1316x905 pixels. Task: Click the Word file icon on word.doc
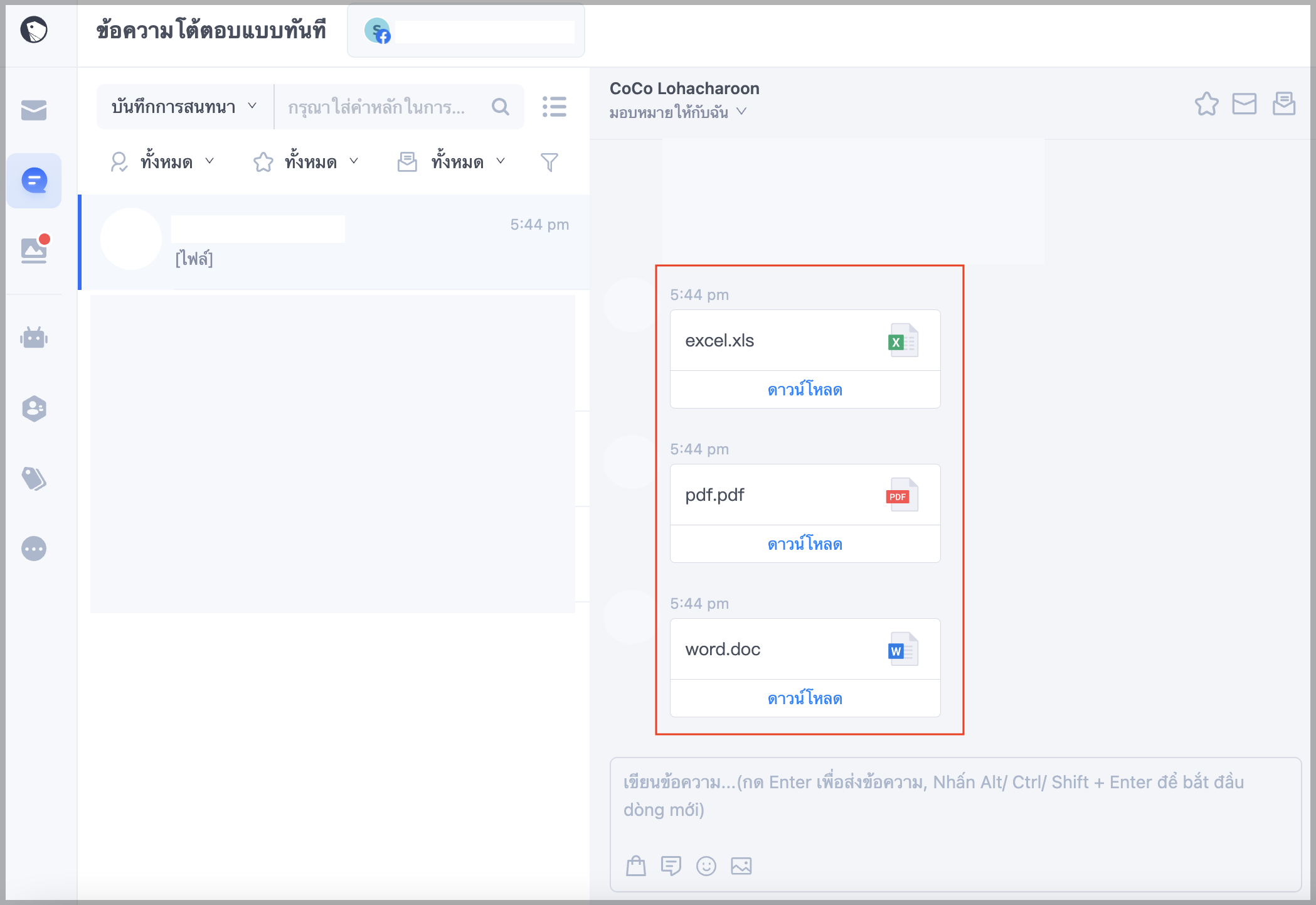[903, 649]
